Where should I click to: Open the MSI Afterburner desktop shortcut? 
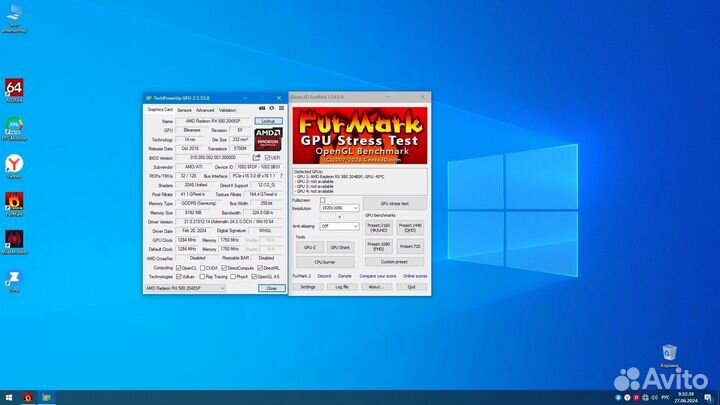(14, 242)
